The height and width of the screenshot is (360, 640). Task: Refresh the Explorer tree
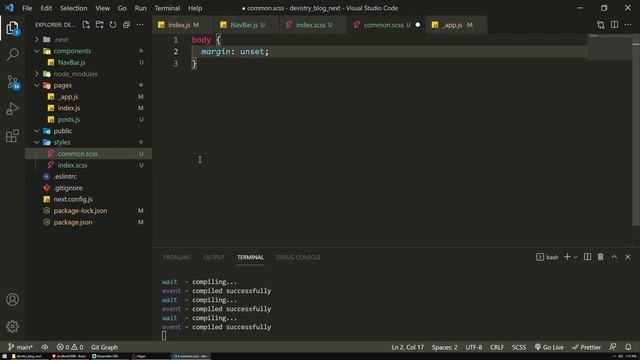113,25
